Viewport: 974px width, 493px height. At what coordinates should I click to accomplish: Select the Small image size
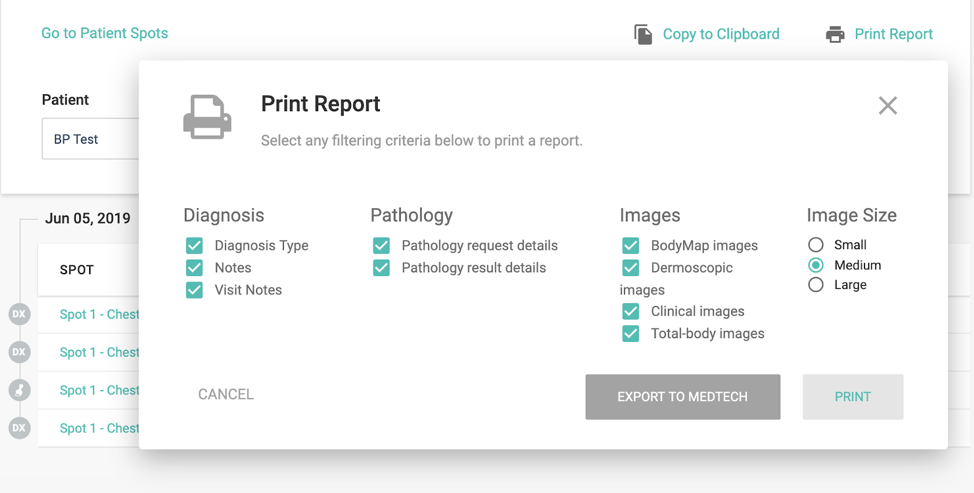(816, 245)
